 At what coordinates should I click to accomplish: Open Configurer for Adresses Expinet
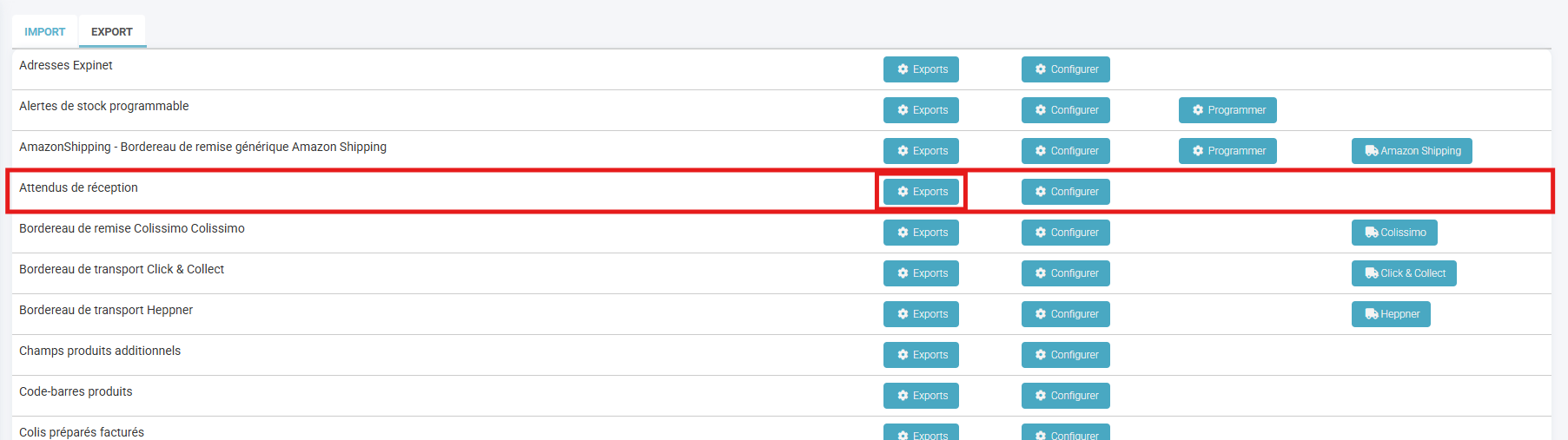pyautogui.click(x=1065, y=69)
